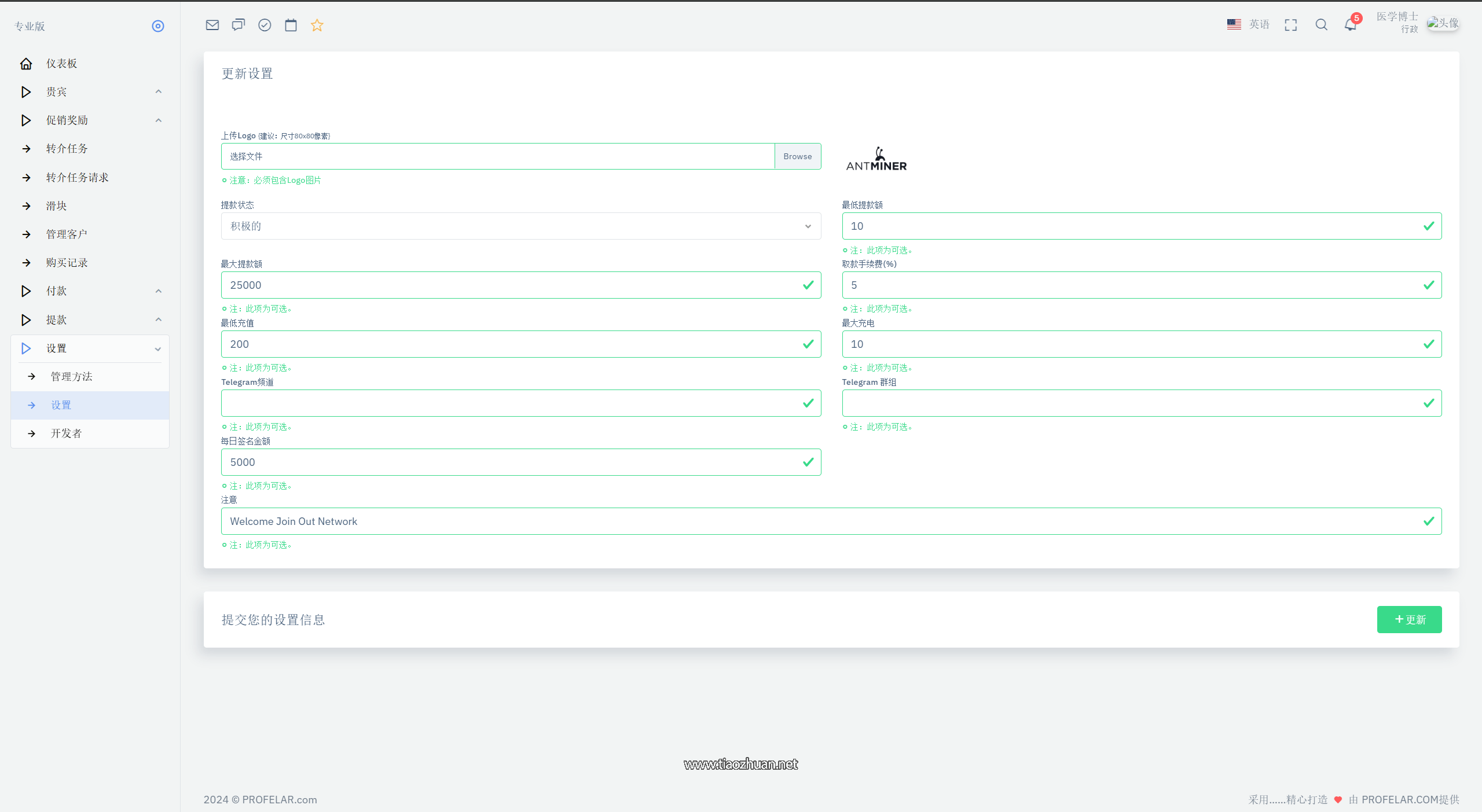Click the checkmark tasks icon
The width and height of the screenshot is (1482, 812).
[265, 25]
